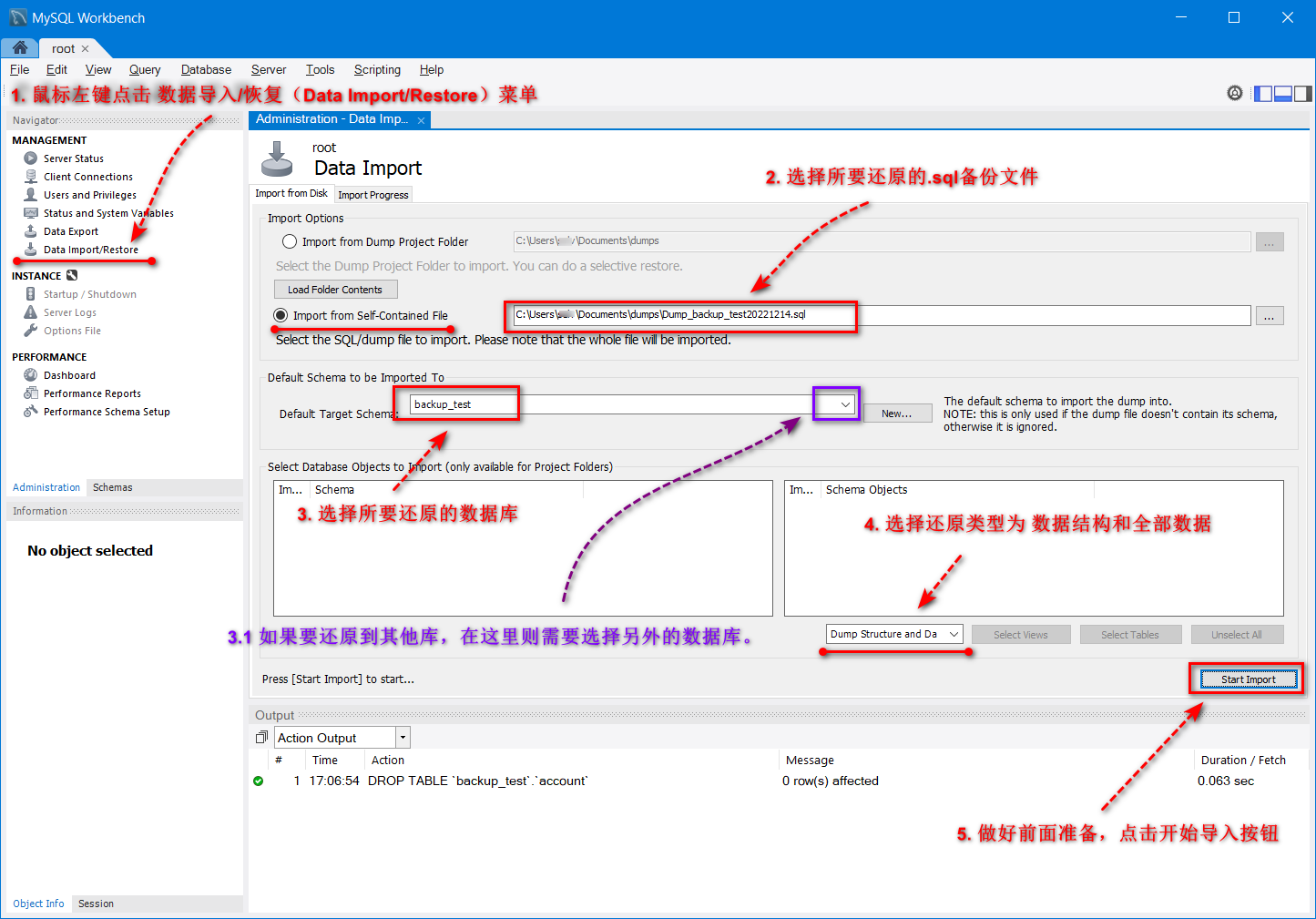This screenshot has width=1316, height=919.
Task: Open the Query menu
Action: click(x=145, y=69)
